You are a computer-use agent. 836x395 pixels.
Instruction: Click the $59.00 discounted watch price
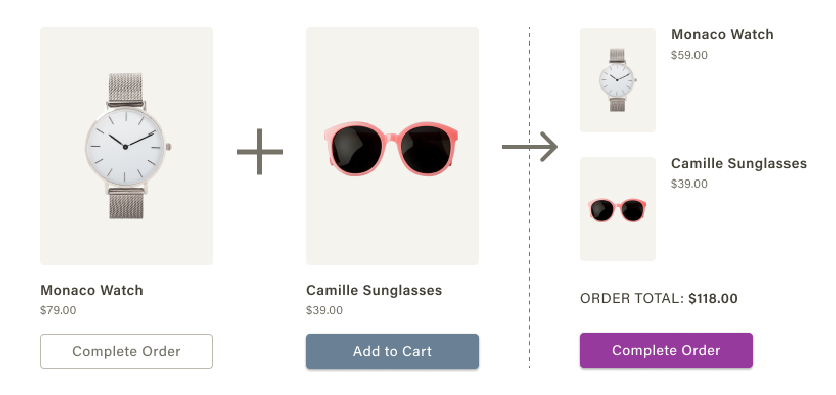(689, 55)
